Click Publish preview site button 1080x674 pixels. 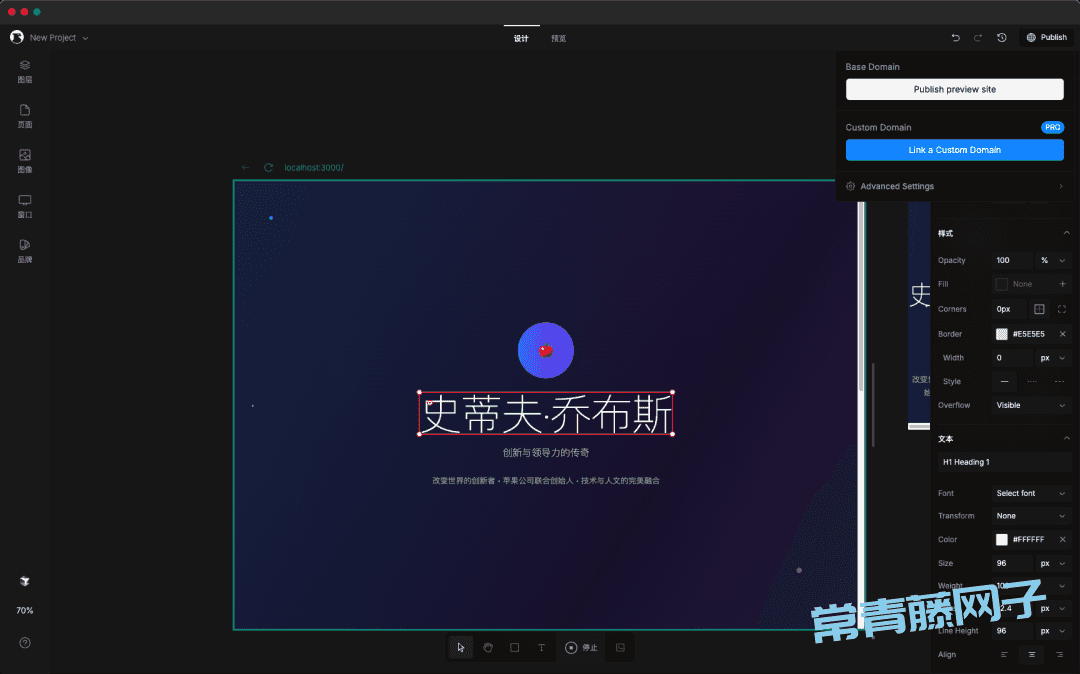[x=955, y=89]
